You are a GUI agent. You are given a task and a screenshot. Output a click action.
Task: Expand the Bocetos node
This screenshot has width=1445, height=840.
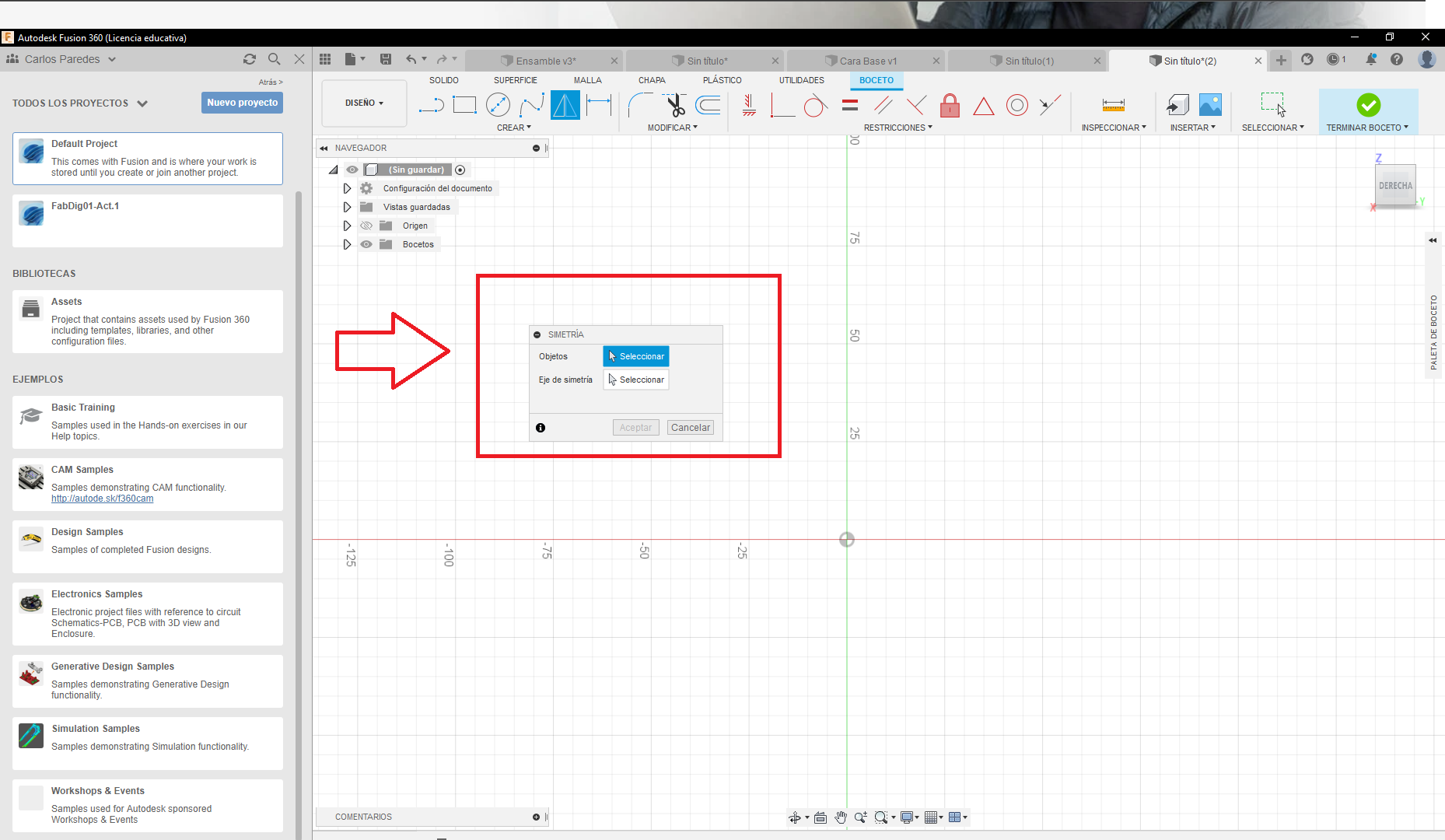pos(347,244)
